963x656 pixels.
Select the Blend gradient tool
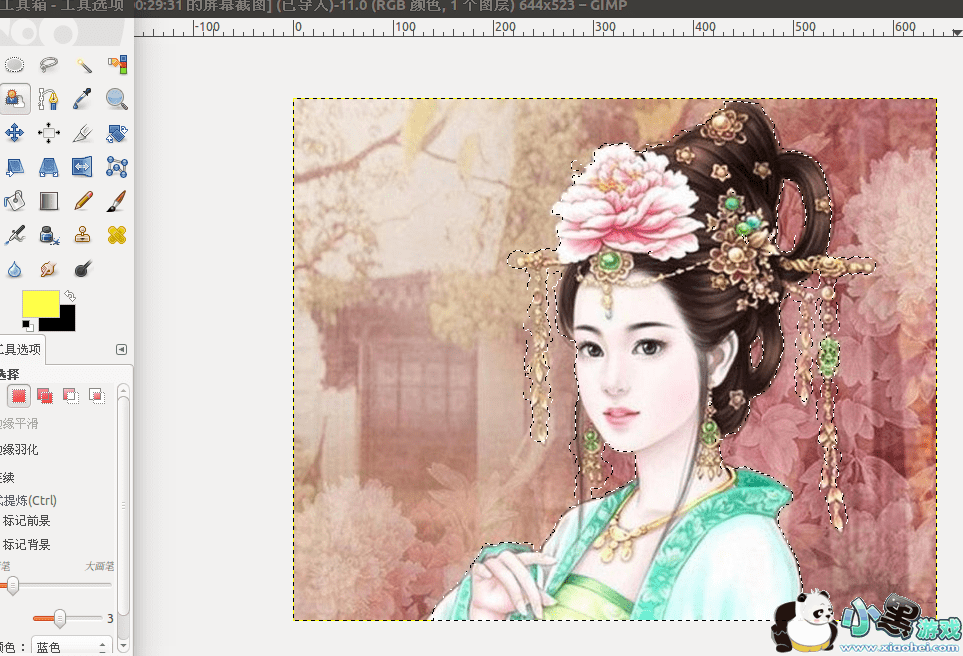pos(49,201)
